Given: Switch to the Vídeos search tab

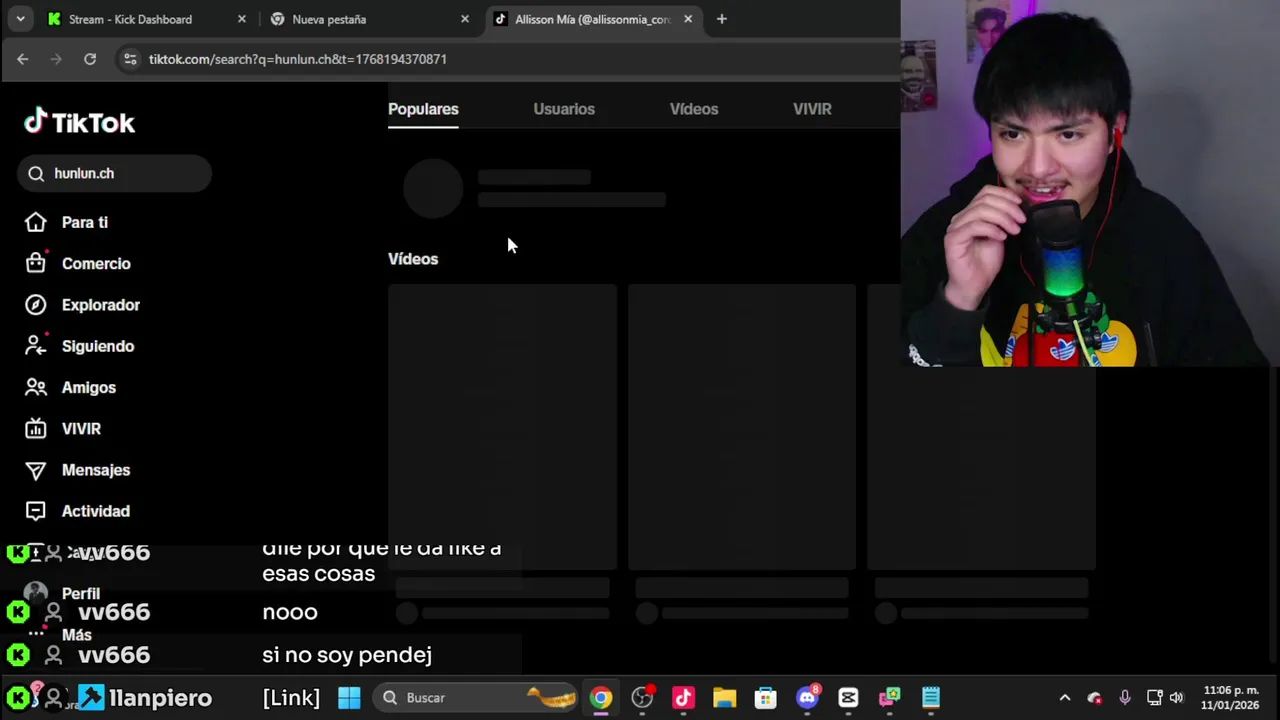Looking at the screenshot, I should pos(694,109).
